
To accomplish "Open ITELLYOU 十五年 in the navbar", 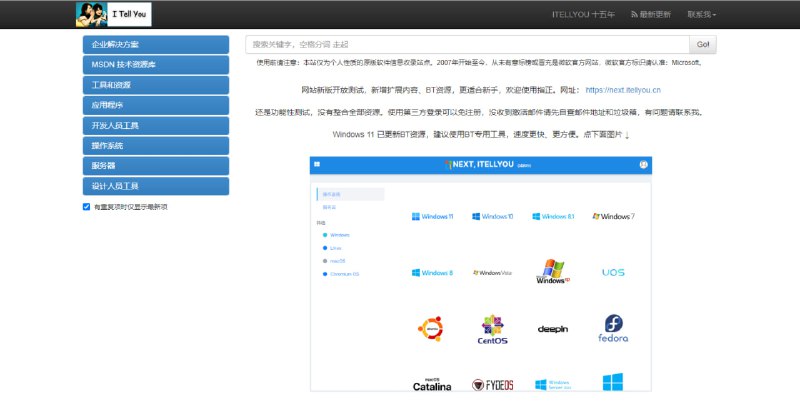I will click(x=583, y=15).
